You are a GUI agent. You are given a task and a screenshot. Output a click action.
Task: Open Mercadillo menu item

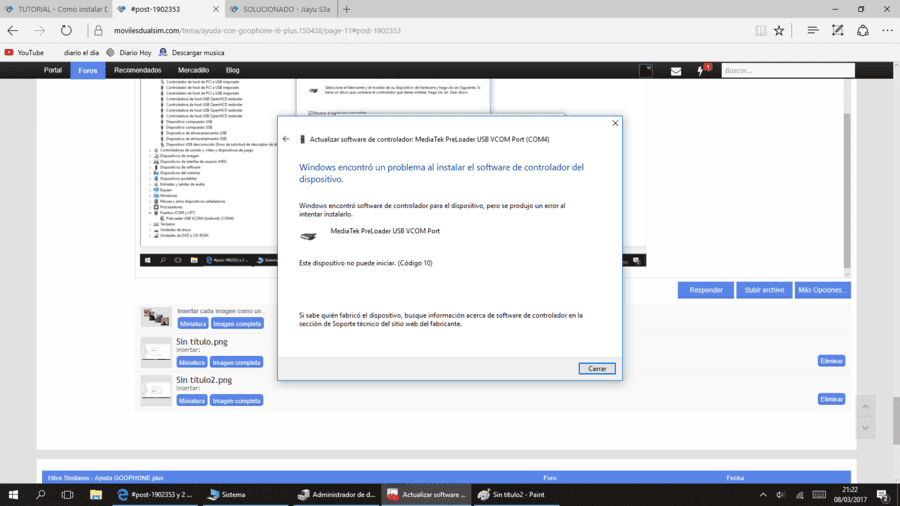(193, 70)
